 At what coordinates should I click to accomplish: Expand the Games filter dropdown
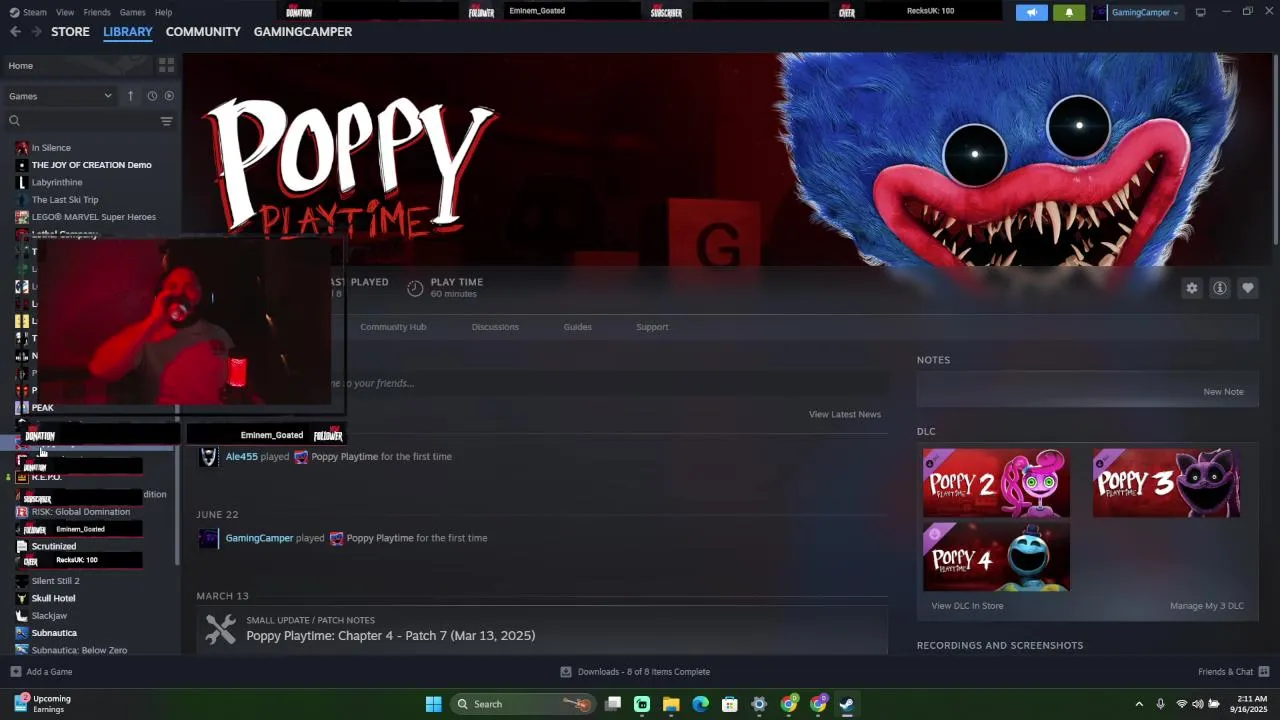point(60,96)
